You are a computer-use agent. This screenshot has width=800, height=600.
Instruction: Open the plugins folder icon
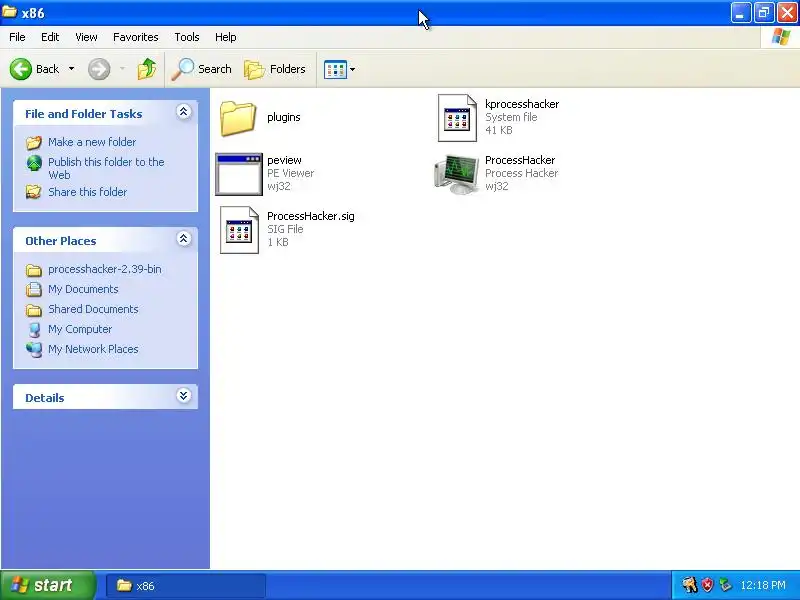[x=238, y=118]
